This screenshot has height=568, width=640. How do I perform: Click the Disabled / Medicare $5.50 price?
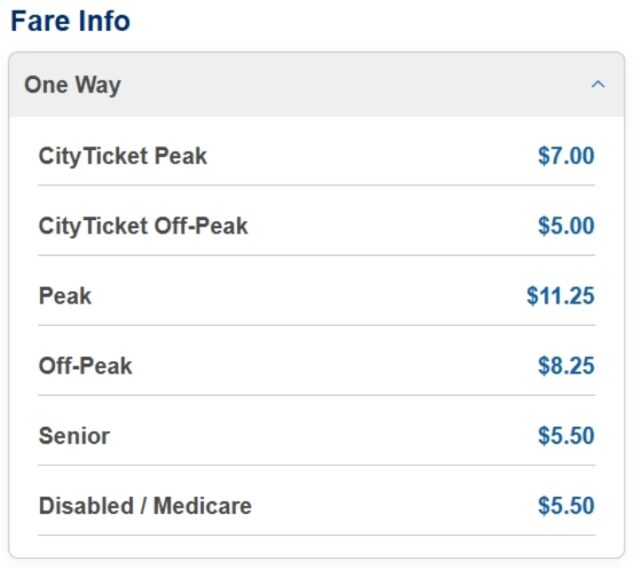pos(566,506)
